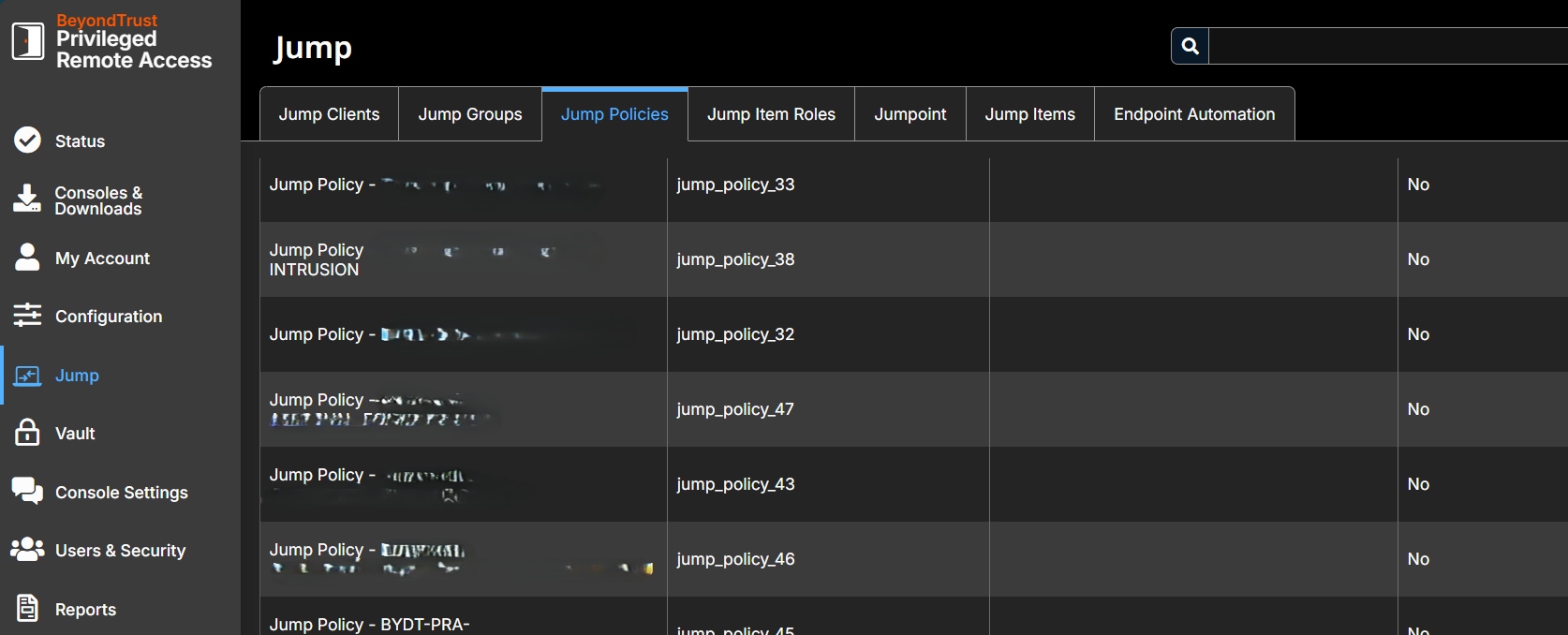Click the My Account person icon
The height and width of the screenshot is (635, 1568).
(27, 258)
